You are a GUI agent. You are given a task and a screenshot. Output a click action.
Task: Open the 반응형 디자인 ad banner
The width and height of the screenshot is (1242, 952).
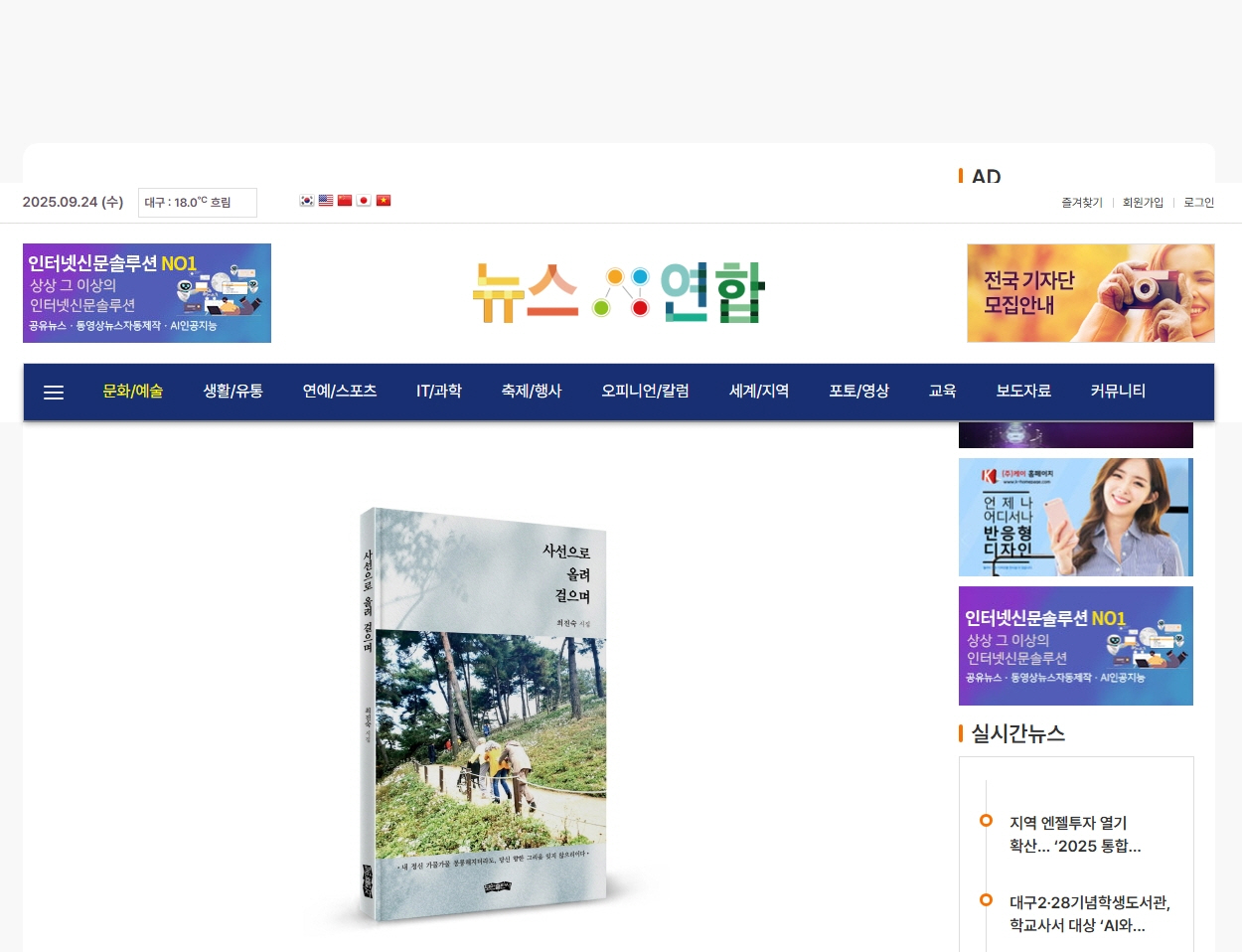point(1076,517)
